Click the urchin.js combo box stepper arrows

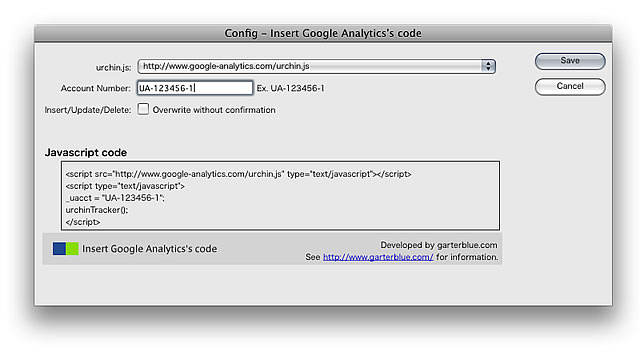(x=488, y=66)
